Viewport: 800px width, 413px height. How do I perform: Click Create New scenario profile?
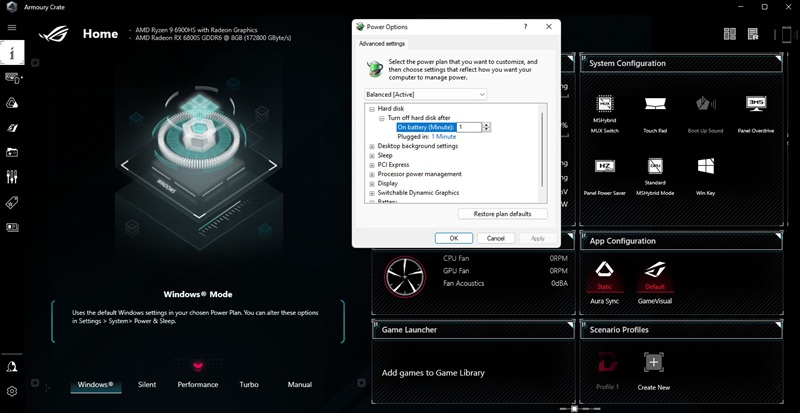click(x=654, y=372)
